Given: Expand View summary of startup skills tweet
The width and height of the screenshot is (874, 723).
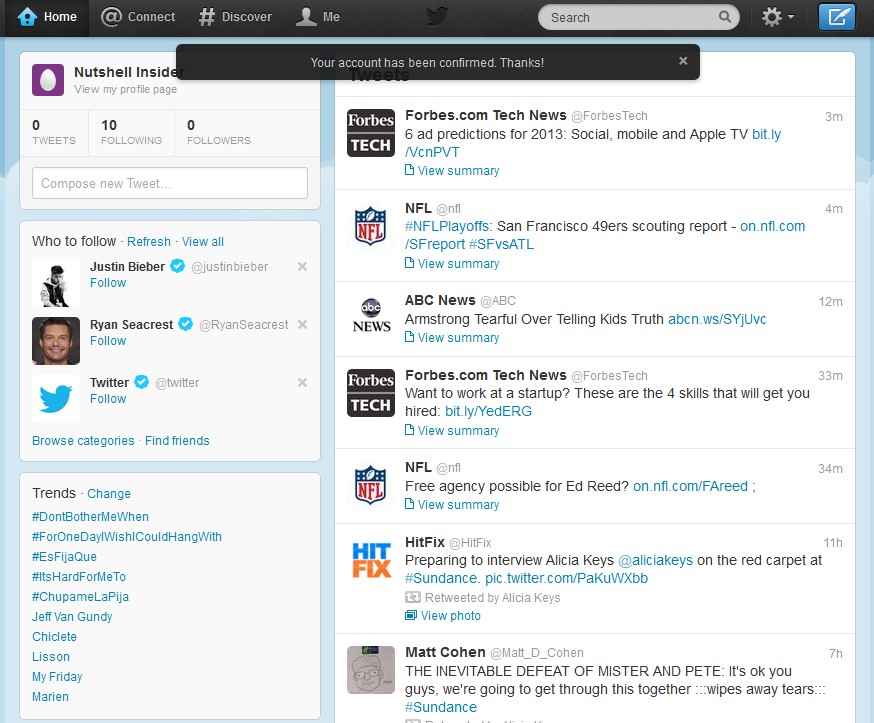Looking at the screenshot, I should tap(452, 431).
